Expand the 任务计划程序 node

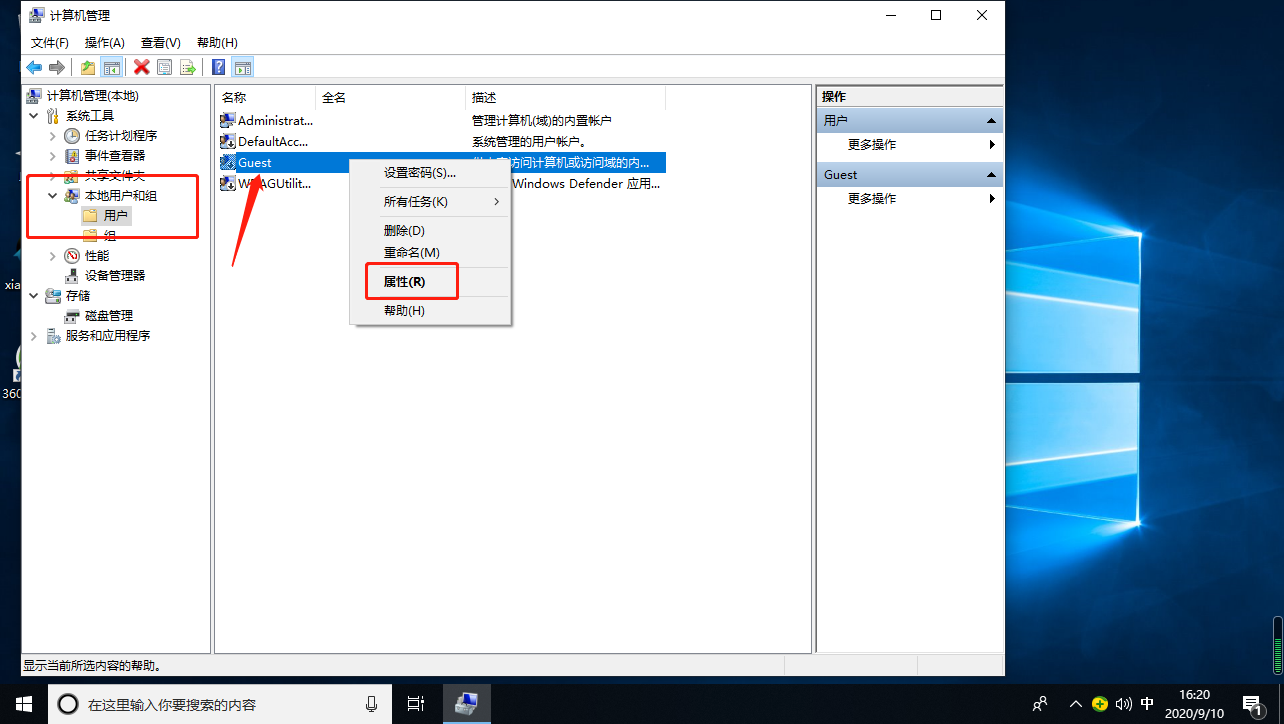(x=53, y=136)
